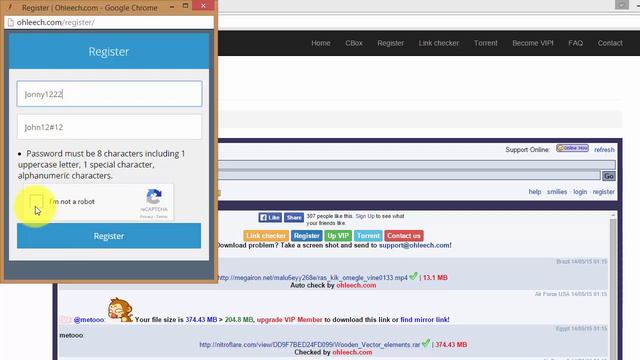Viewport: 640px width, 360px height.
Task: Open the register link under chat box
Action: pyautogui.click(x=604, y=192)
